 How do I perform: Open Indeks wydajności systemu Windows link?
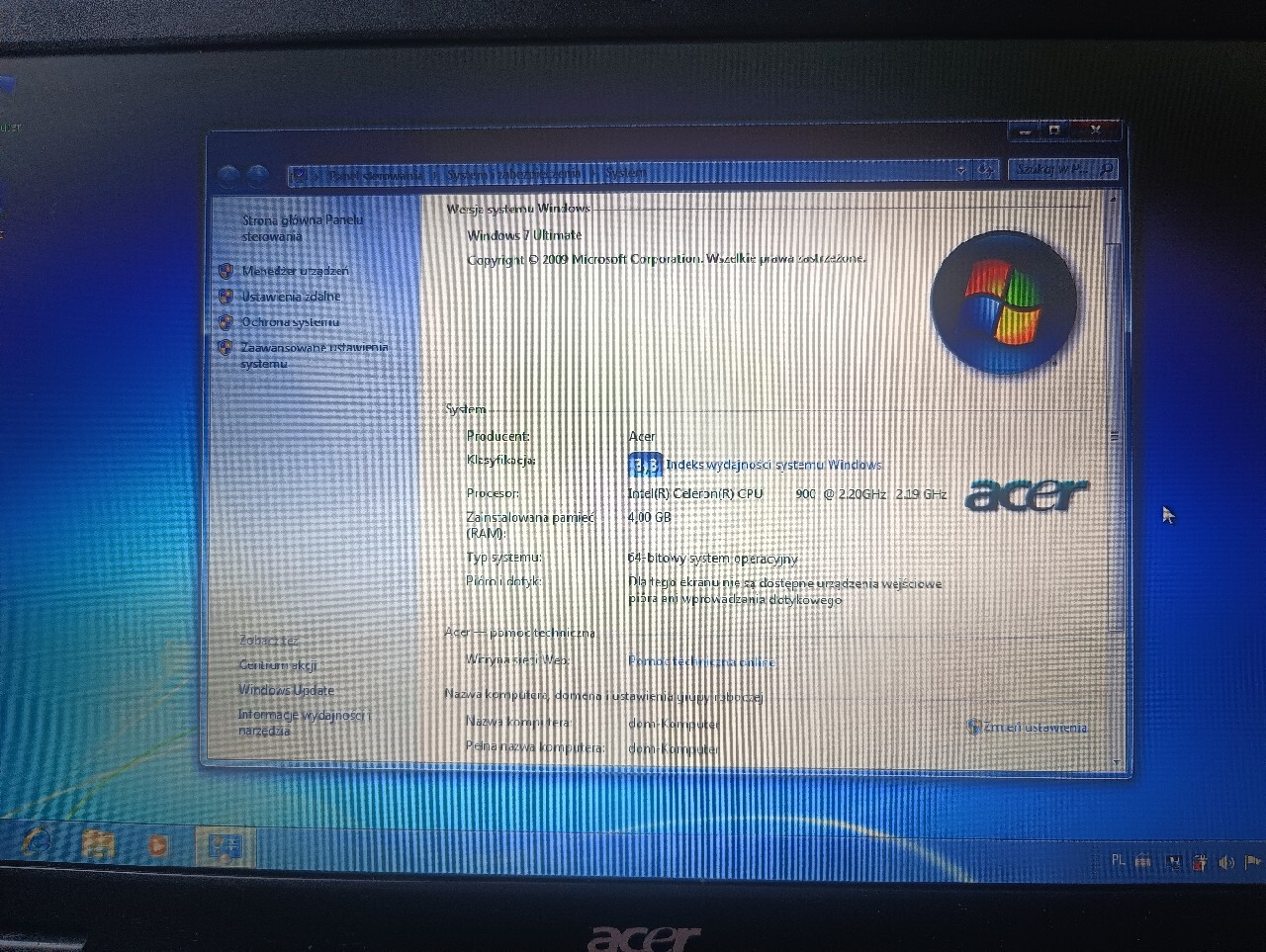[773, 465]
